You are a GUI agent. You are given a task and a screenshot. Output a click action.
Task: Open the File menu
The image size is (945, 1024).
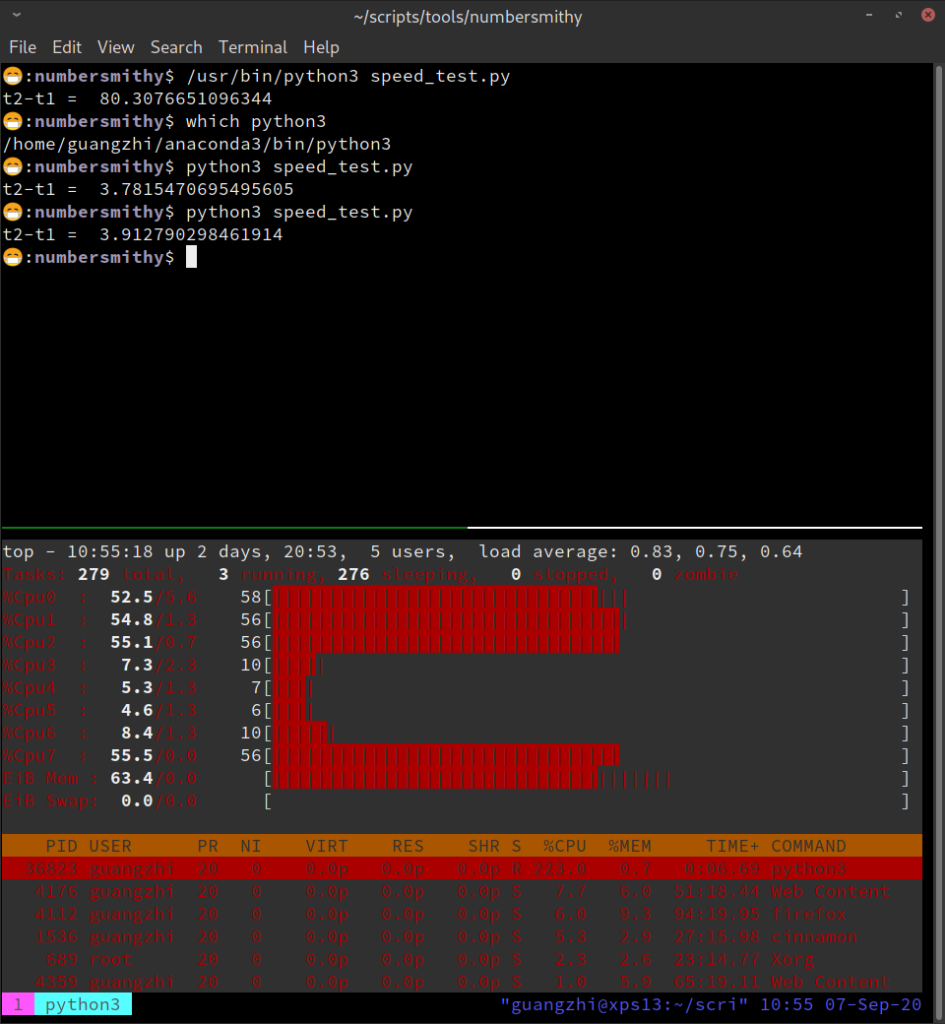click(x=22, y=47)
